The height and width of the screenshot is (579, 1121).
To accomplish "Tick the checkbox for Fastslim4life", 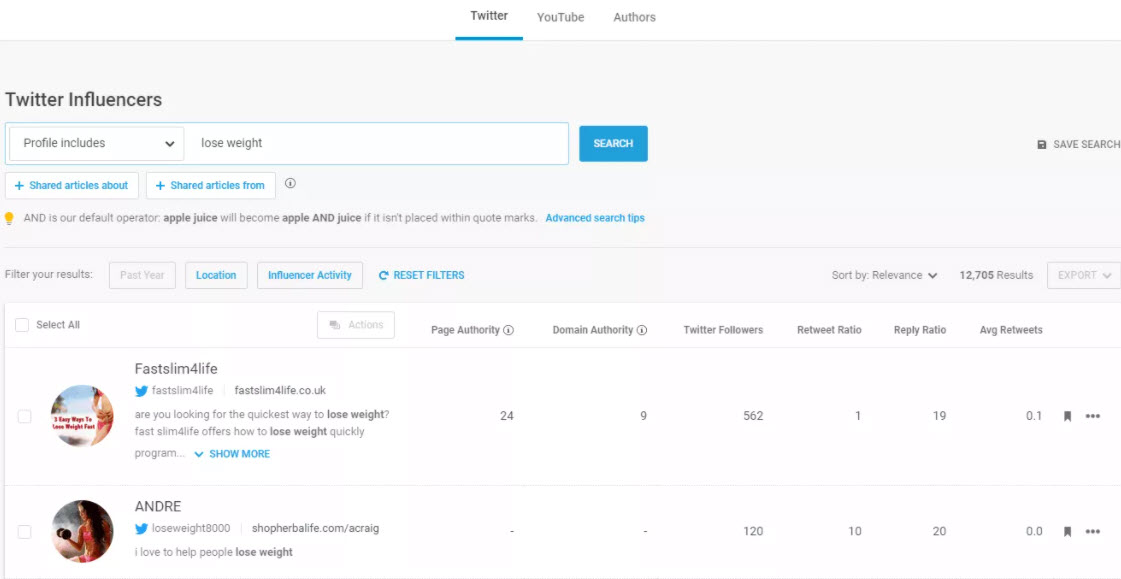I will tap(25, 417).
